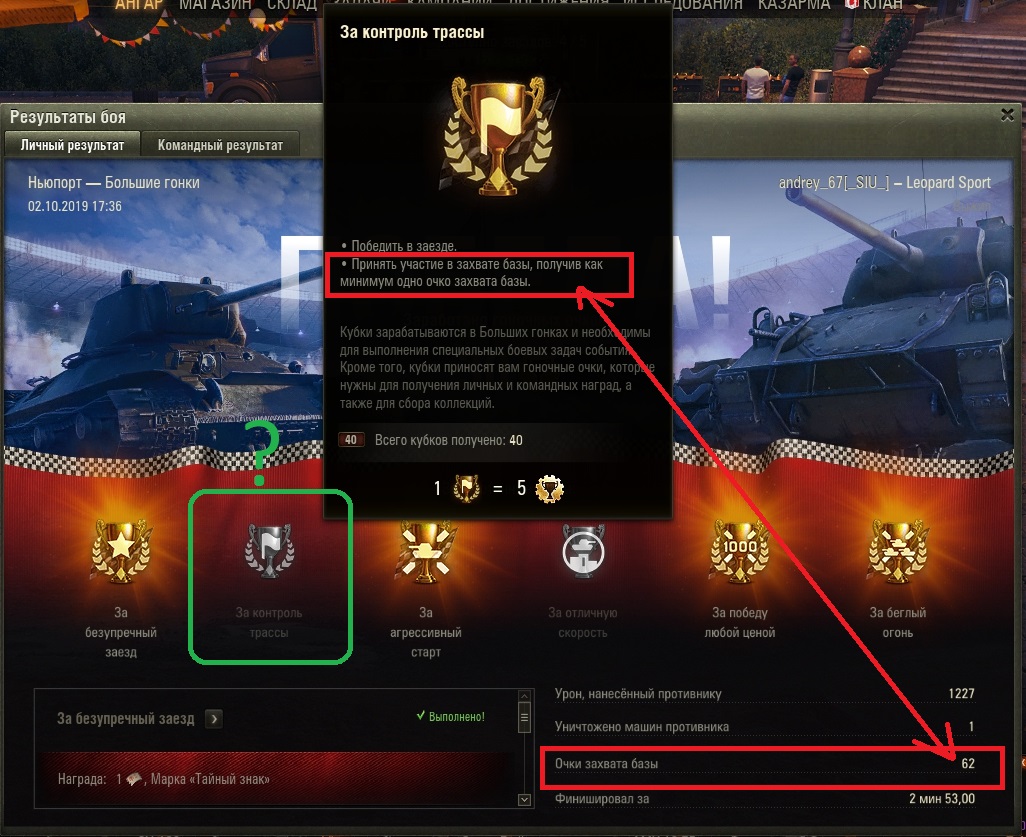Click the large trophy in the tooltip

coord(499,137)
